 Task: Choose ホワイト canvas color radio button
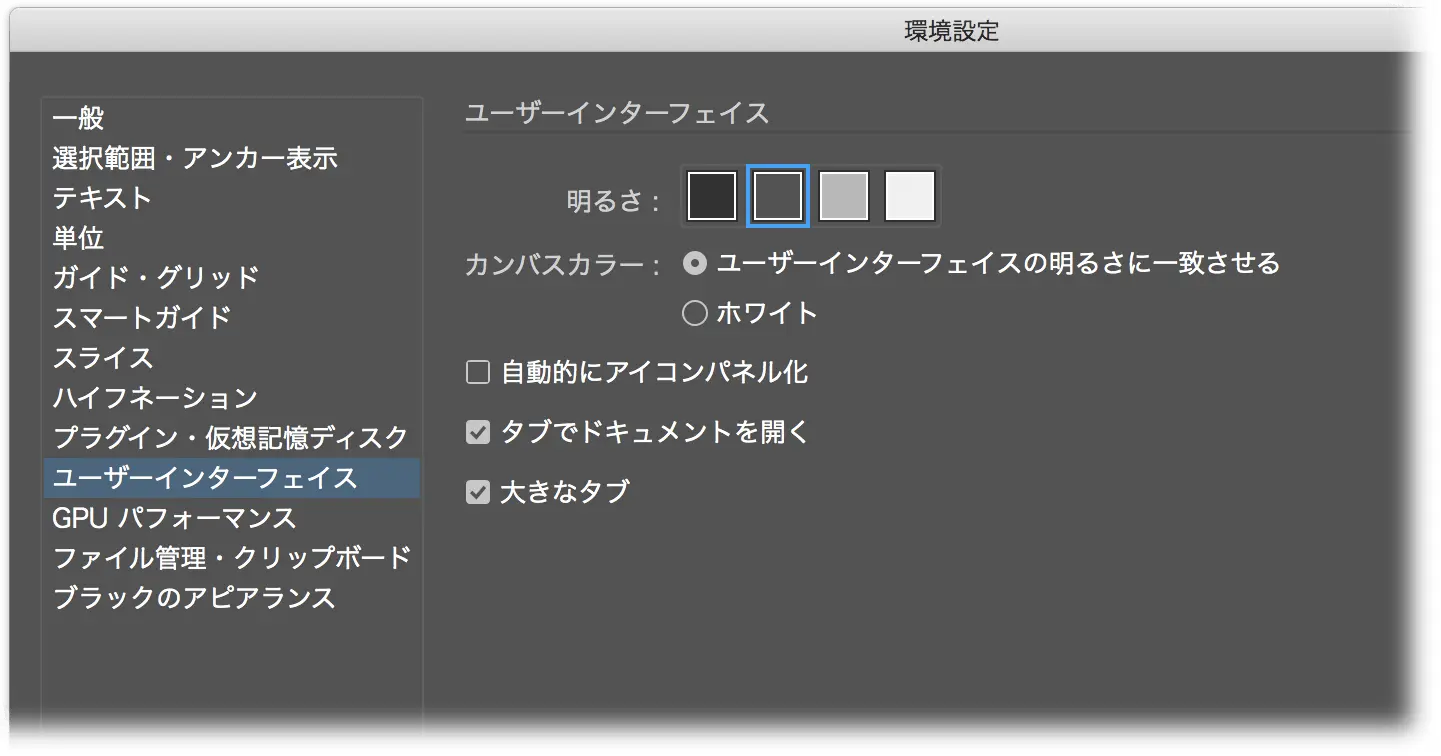click(695, 314)
